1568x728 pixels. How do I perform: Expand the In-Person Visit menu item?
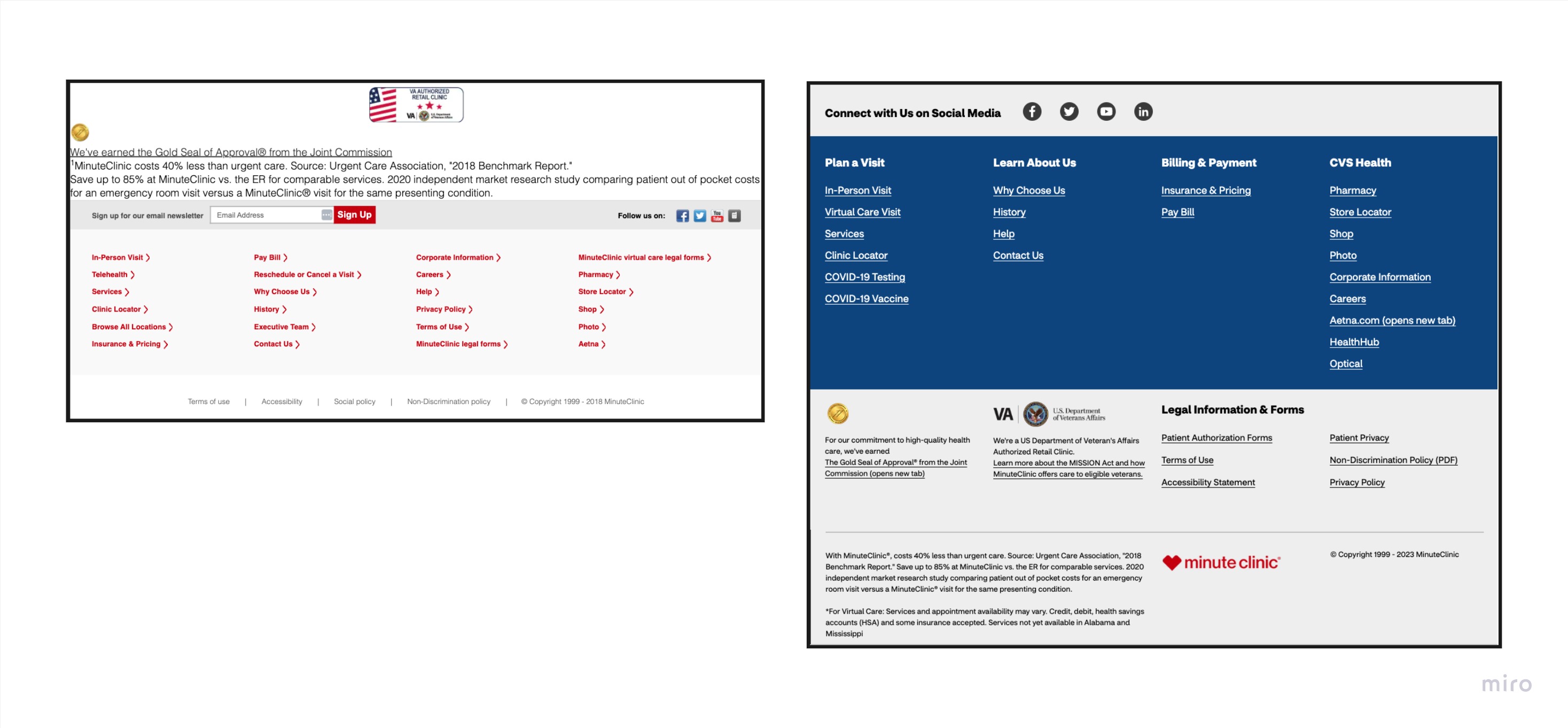coord(119,256)
